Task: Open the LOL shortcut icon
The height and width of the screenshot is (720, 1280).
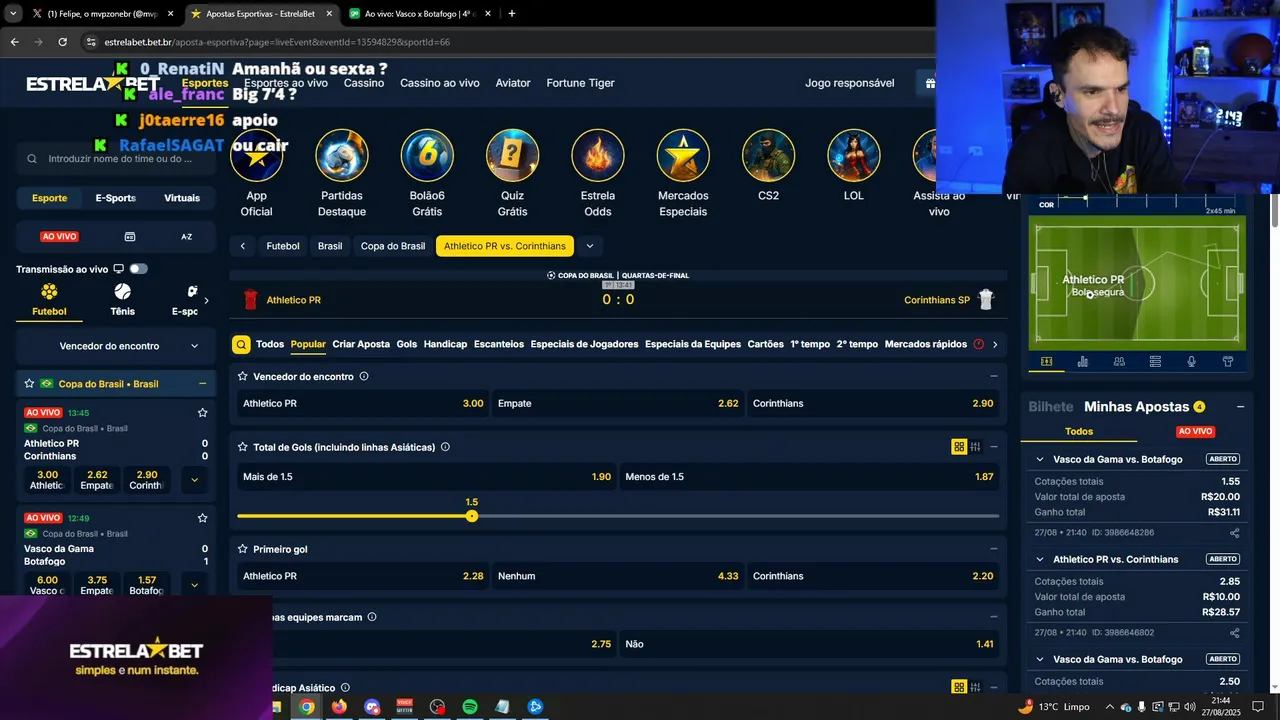Action: point(853,155)
